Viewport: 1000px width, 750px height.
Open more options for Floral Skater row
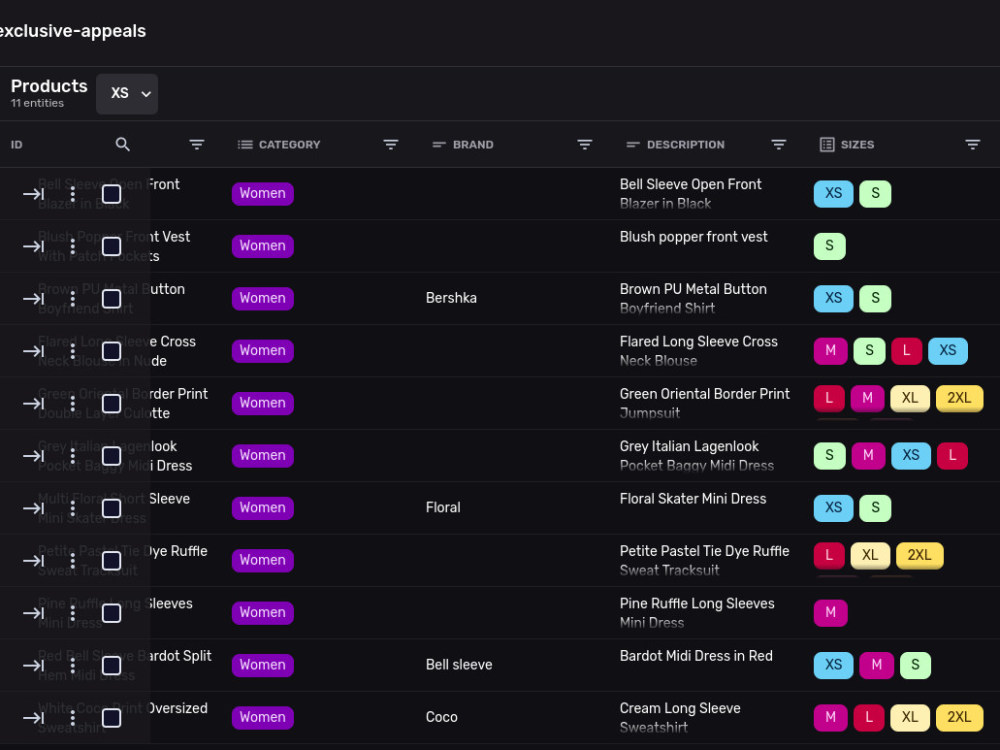tap(73, 508)
